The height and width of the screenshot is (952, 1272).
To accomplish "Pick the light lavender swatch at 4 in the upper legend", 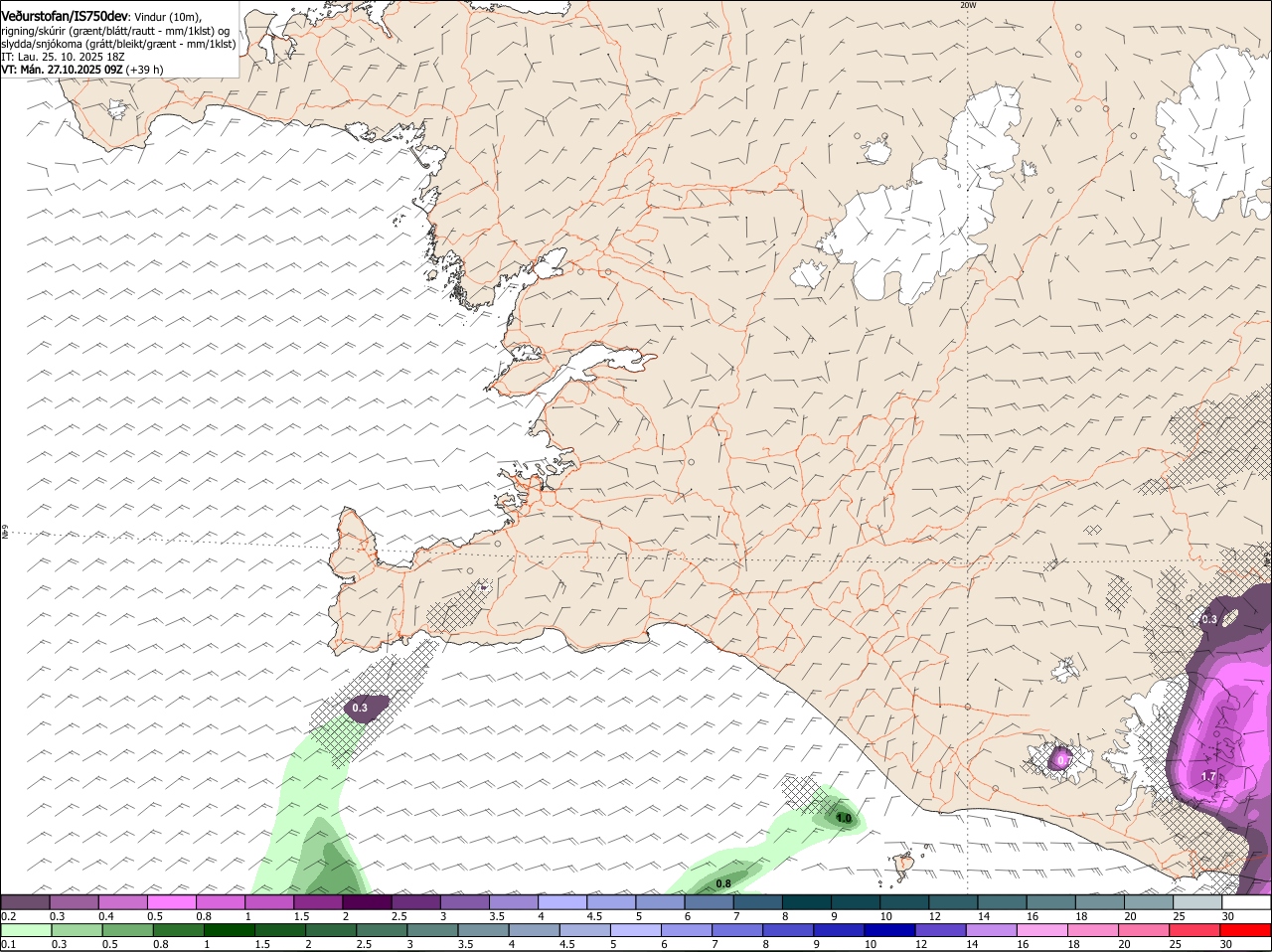I will pos(562,902).
